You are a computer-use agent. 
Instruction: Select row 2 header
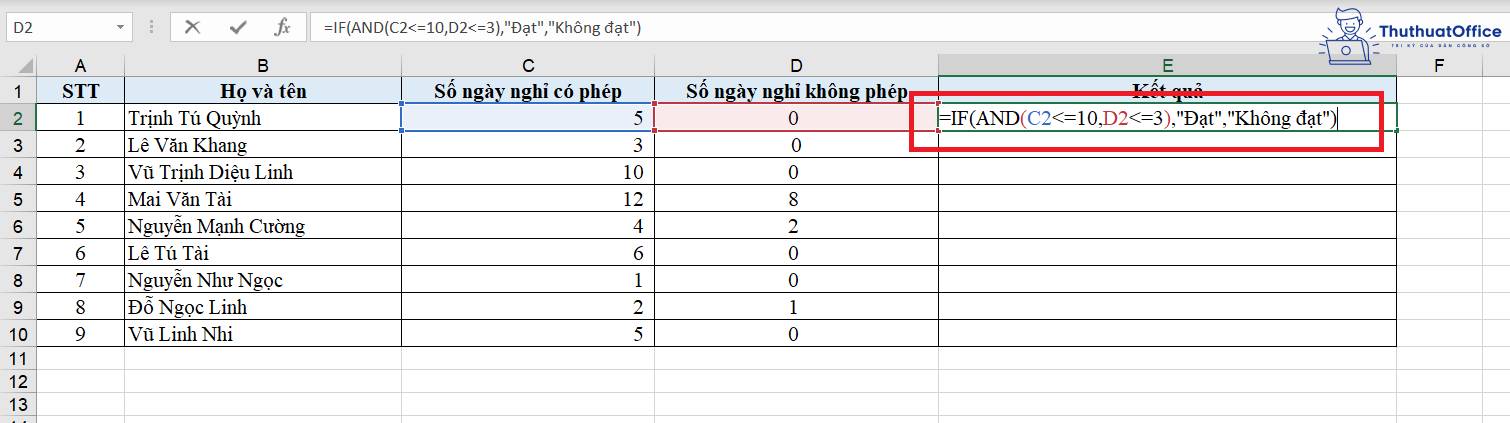(18, 118)
